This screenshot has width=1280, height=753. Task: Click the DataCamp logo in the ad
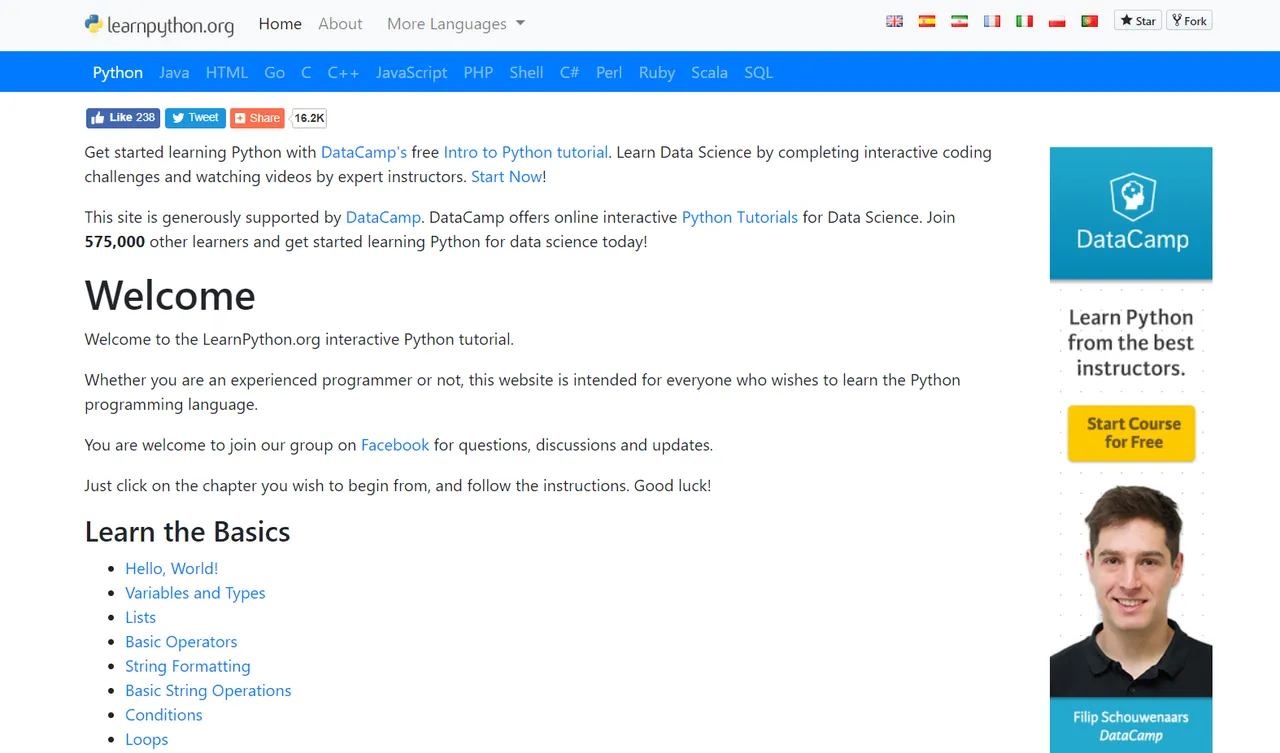(1132, 213)
